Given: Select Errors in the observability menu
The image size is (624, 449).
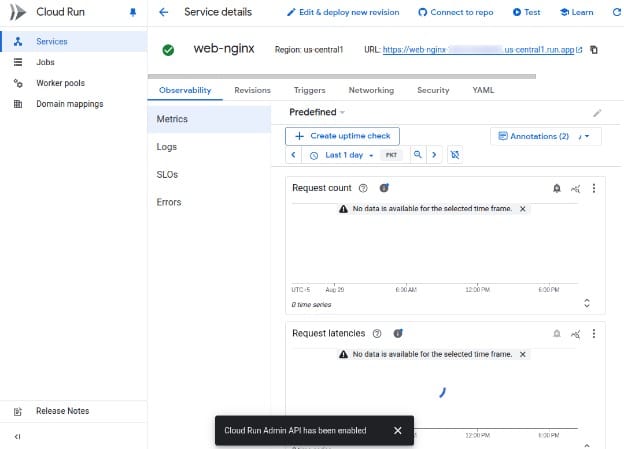Looking at the screenshot, I should point(209,202).
